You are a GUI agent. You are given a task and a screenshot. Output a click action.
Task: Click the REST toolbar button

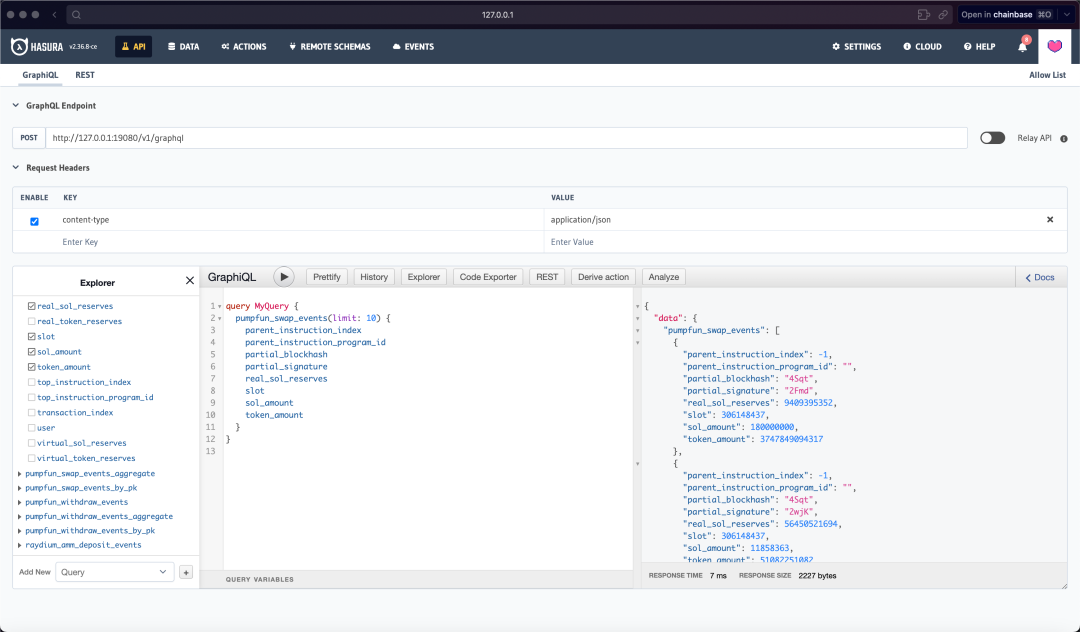[x=547, y=277]
